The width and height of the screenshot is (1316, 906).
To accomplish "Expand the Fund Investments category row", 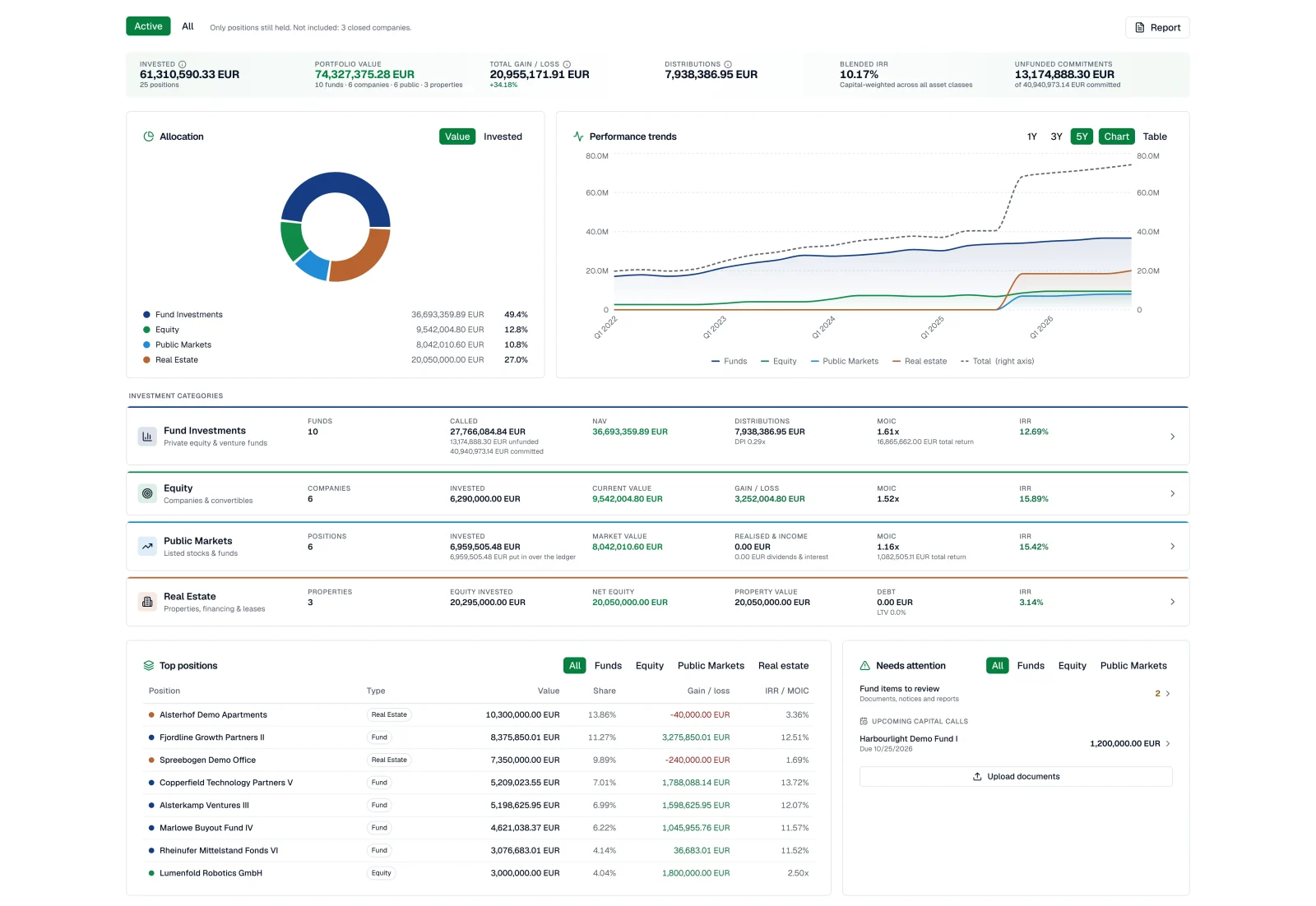I will (658, 437).
